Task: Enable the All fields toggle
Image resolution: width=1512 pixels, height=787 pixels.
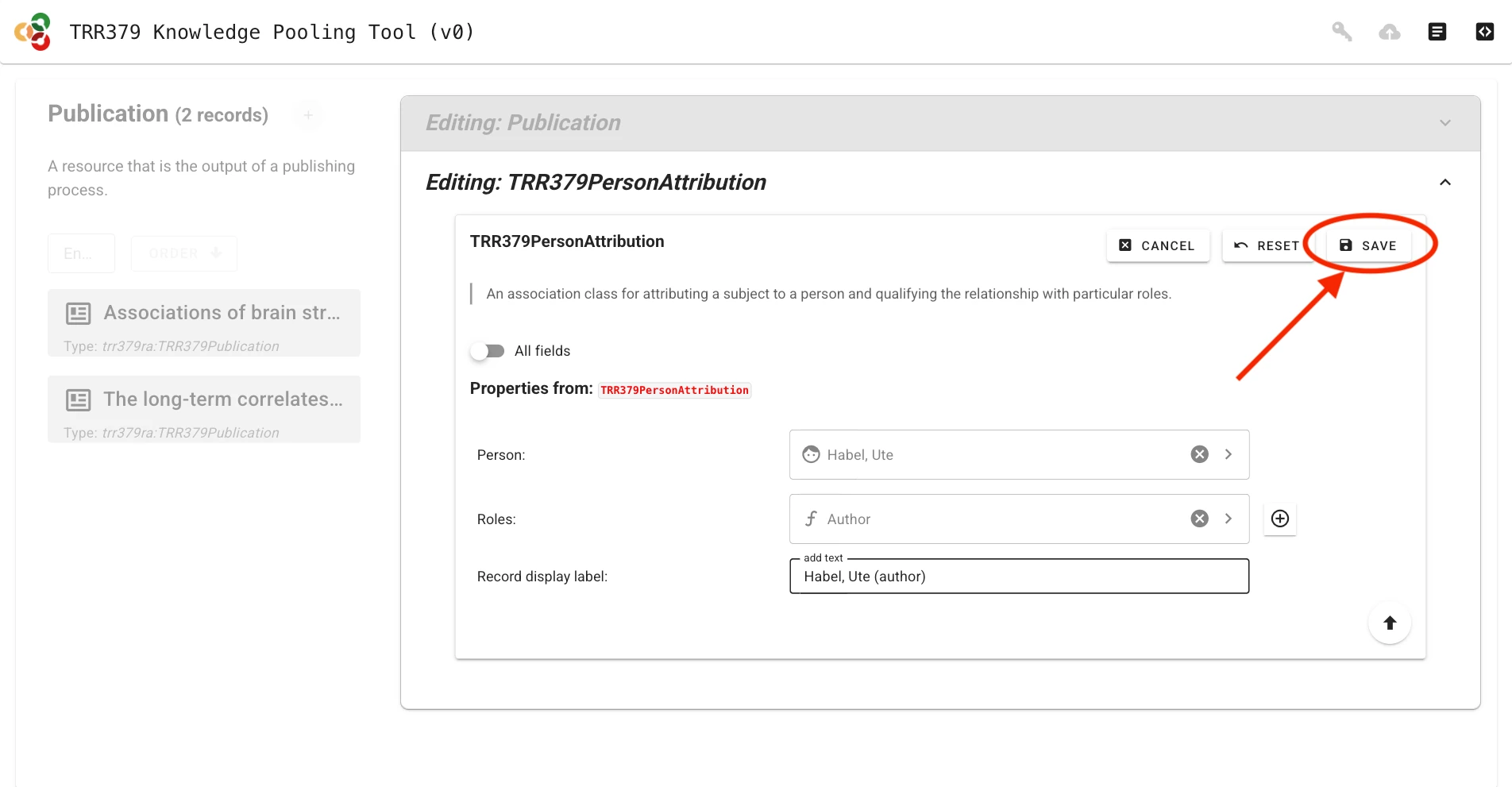Action: pos(488,350)
